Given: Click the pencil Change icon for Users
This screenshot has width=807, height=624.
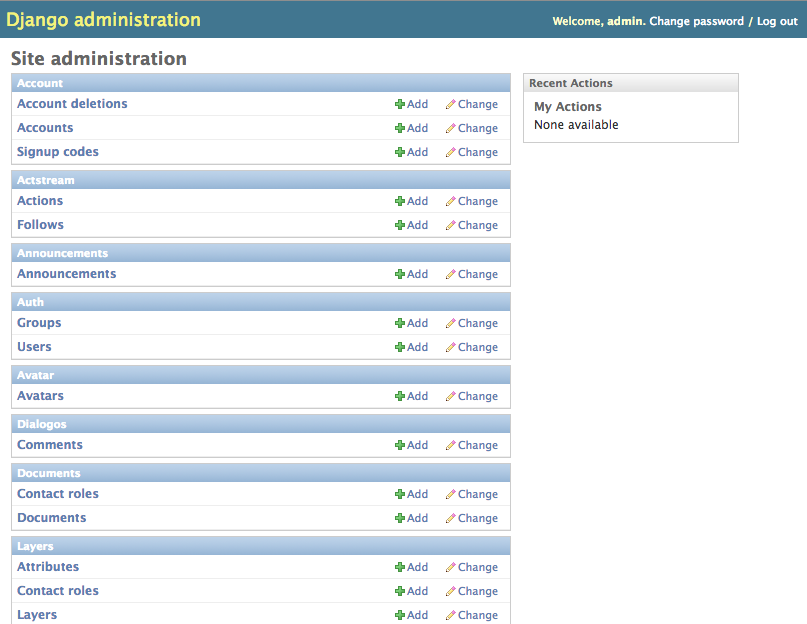Looking at the screenshot, I should 450,347.
